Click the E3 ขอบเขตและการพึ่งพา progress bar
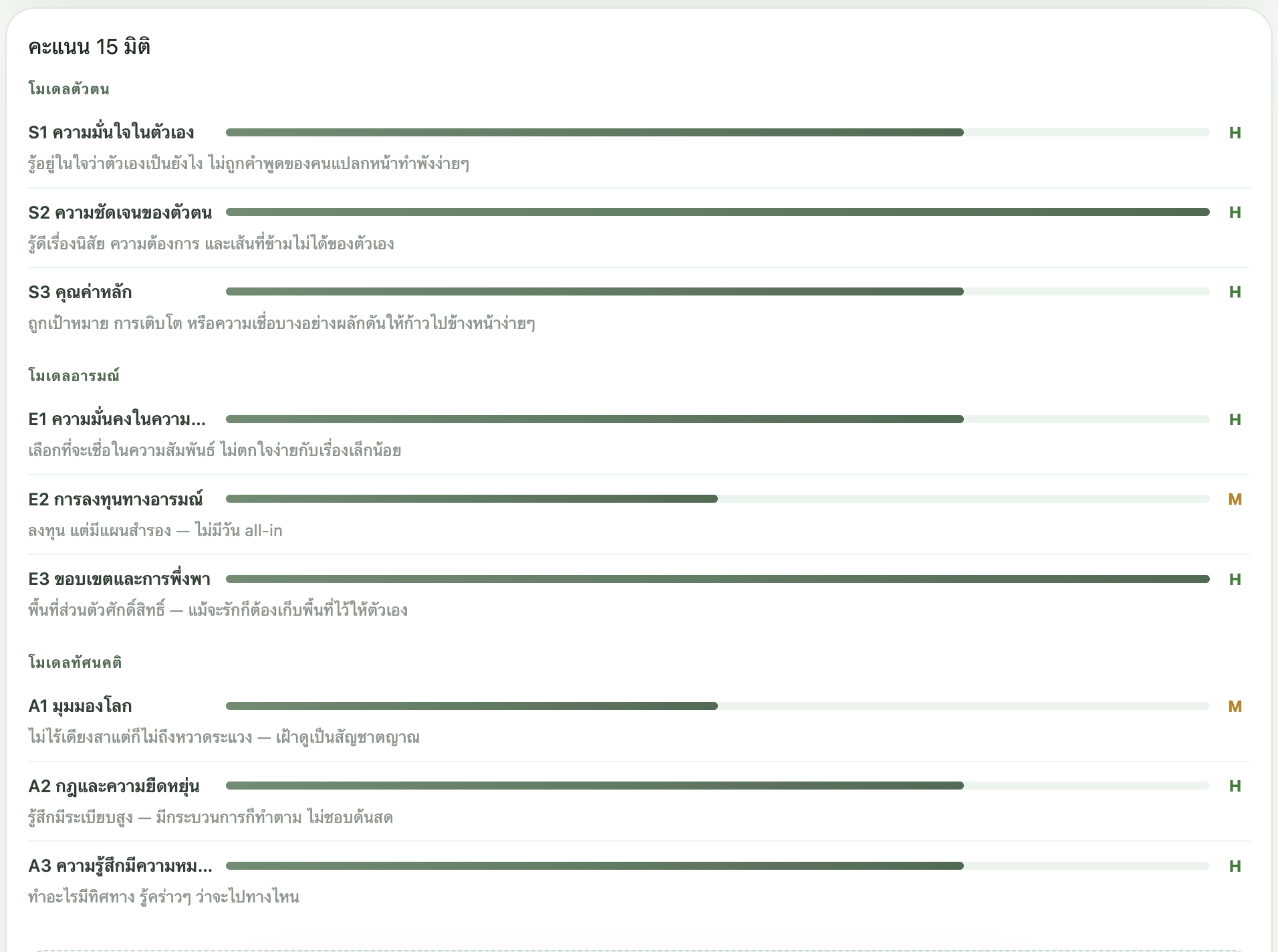The width and height of the screenshot is (1278, 952). pyautogui.click(x=717, y=579)
